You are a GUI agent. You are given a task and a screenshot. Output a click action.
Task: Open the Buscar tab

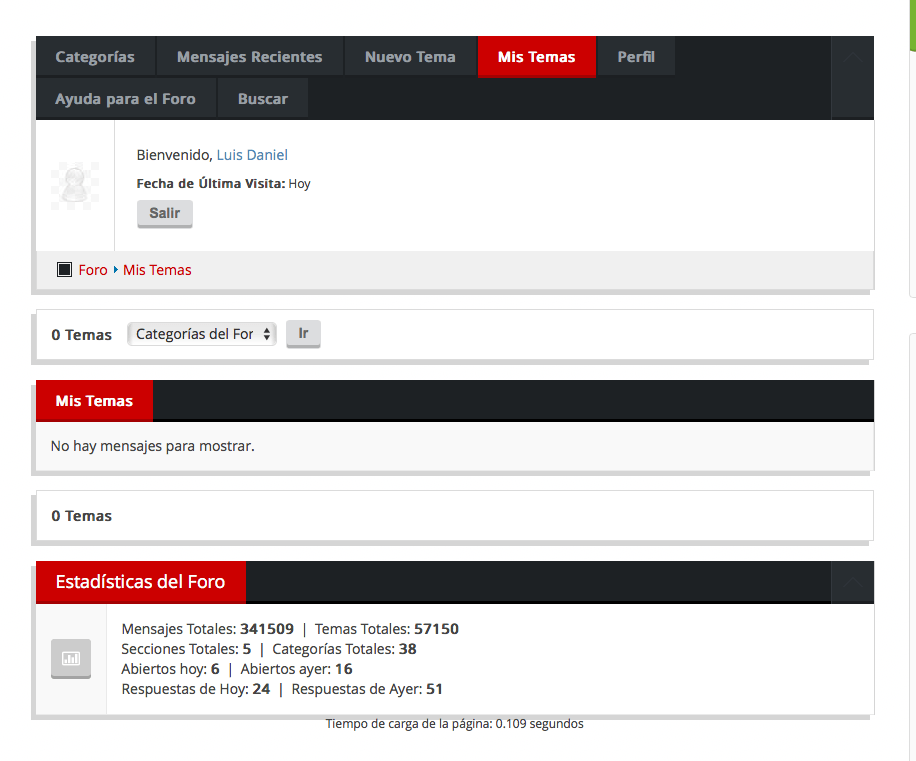263,99
